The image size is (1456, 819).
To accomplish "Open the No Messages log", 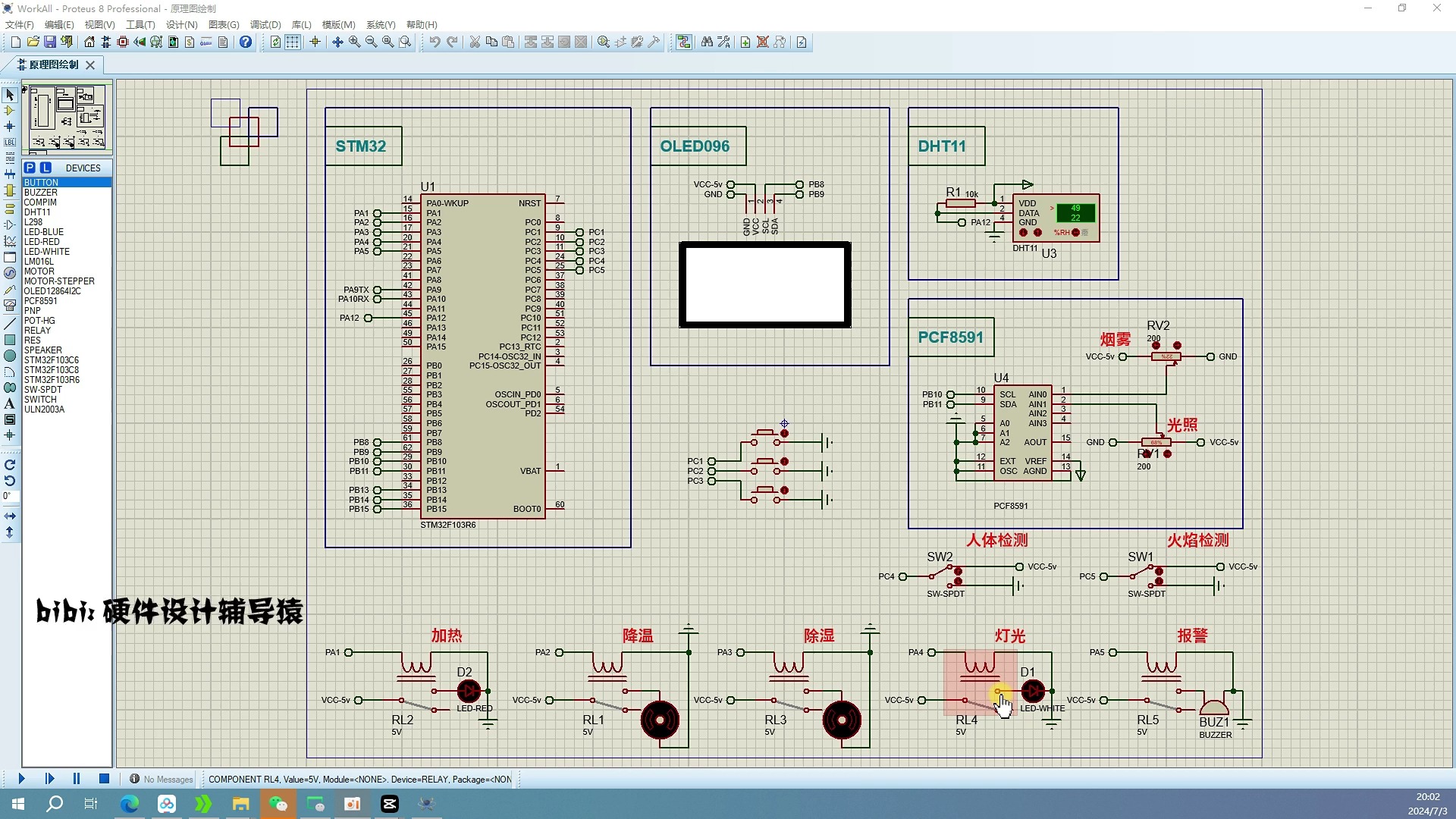I will point(162,780).
